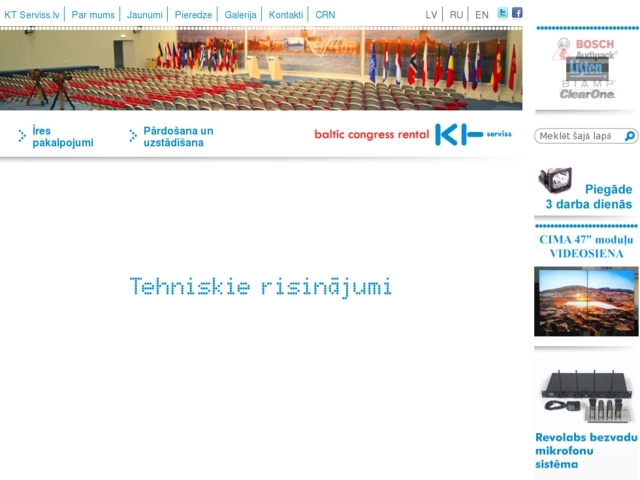Viewport: 640px width, 480px height.
Task: Open Revolabs bezvadu mikrofonu sistēma link
Action: point(586,451)
